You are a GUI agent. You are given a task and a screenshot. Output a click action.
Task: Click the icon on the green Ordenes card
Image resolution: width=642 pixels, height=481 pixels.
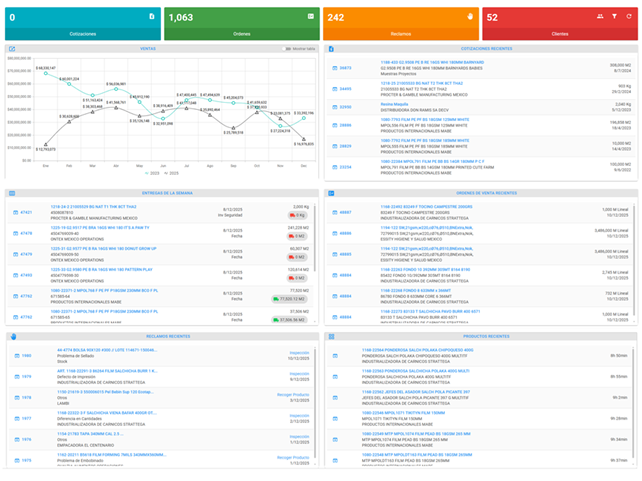click(x=310, y=17)
